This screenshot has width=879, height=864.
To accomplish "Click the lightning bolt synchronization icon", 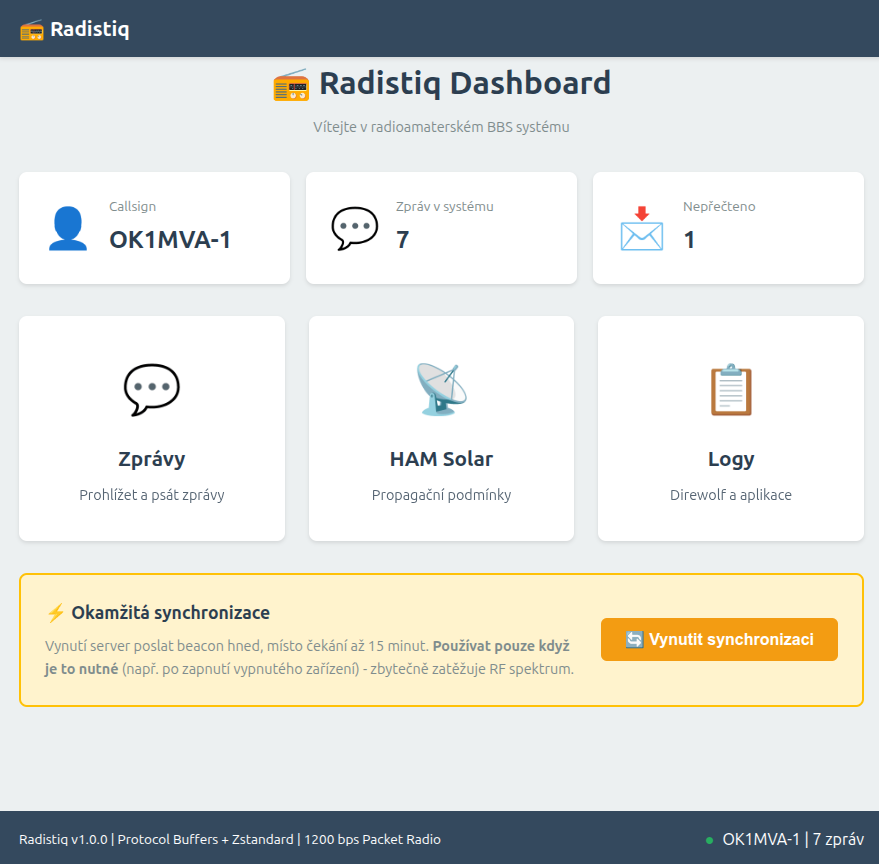I will pos(56,613).
